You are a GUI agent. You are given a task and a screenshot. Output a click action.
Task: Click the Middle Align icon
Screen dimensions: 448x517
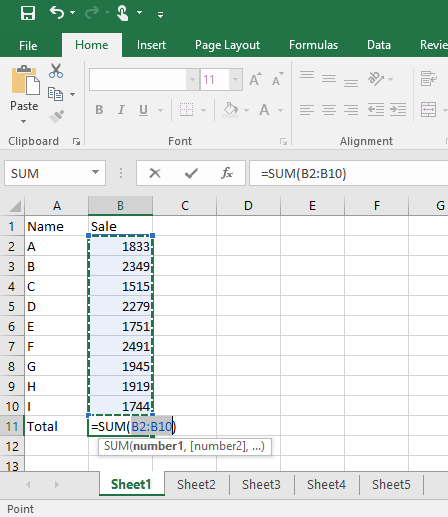click(329, 79)
